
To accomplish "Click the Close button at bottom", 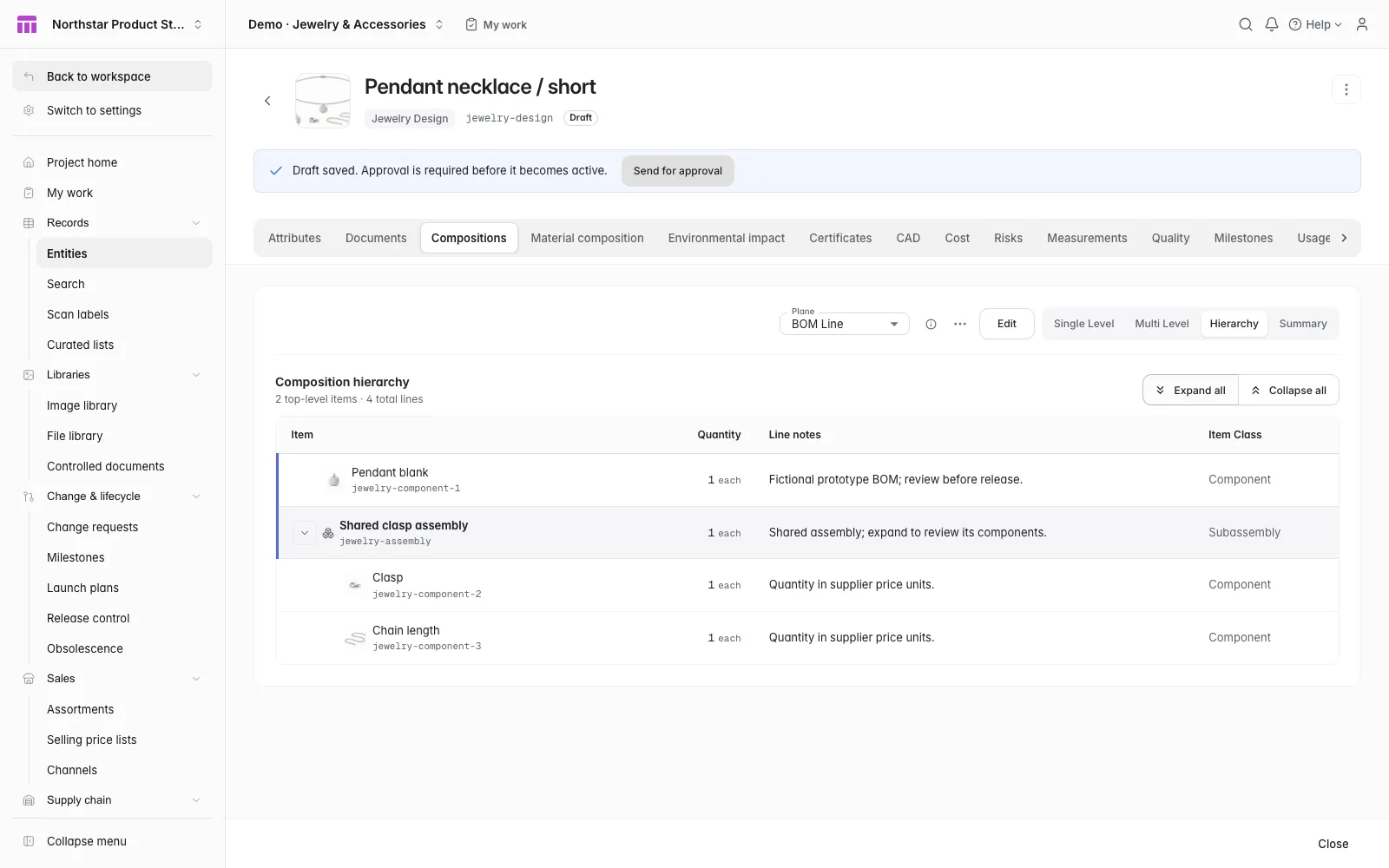I will (x=1333, y=844).
